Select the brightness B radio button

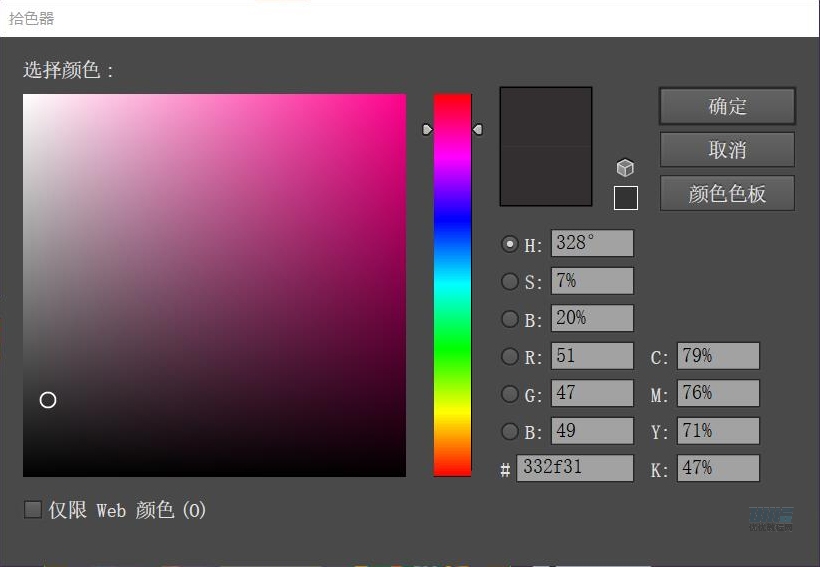(510, 320)
